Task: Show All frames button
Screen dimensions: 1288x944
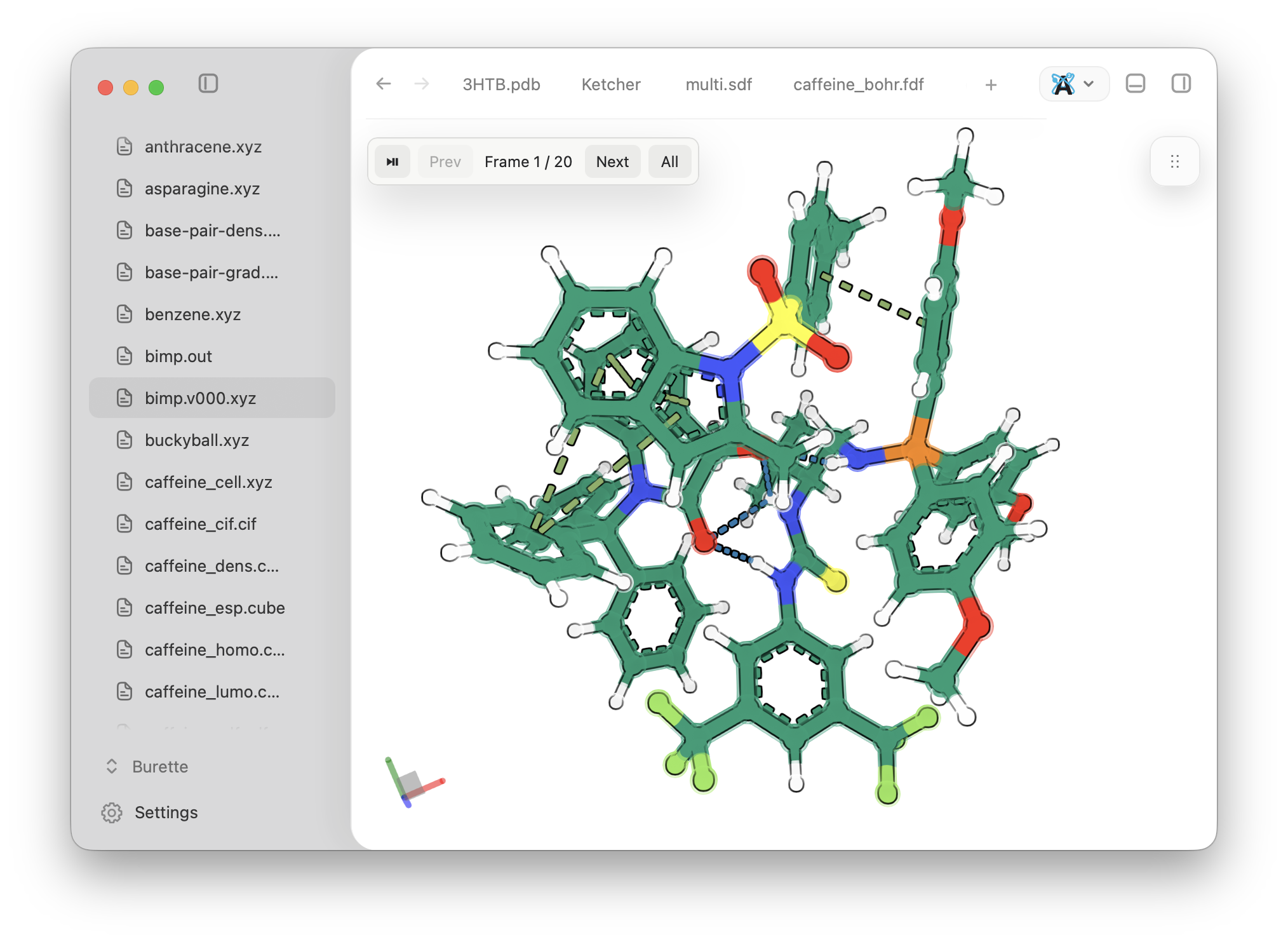Action: [669, 162]
